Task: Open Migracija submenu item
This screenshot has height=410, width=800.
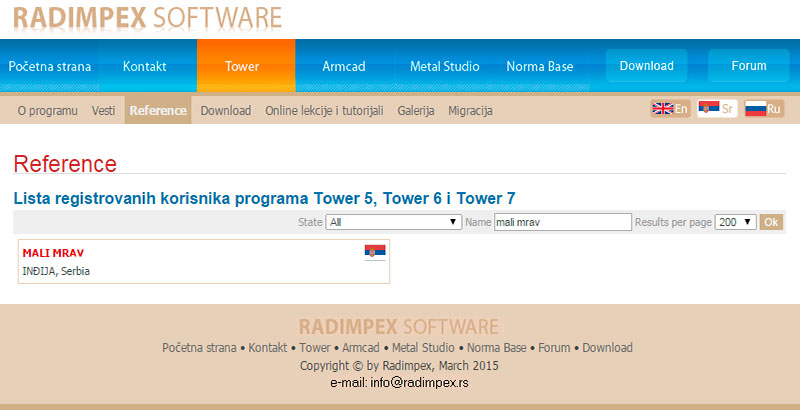Action: pyautogui.click(x=470, y=111)
